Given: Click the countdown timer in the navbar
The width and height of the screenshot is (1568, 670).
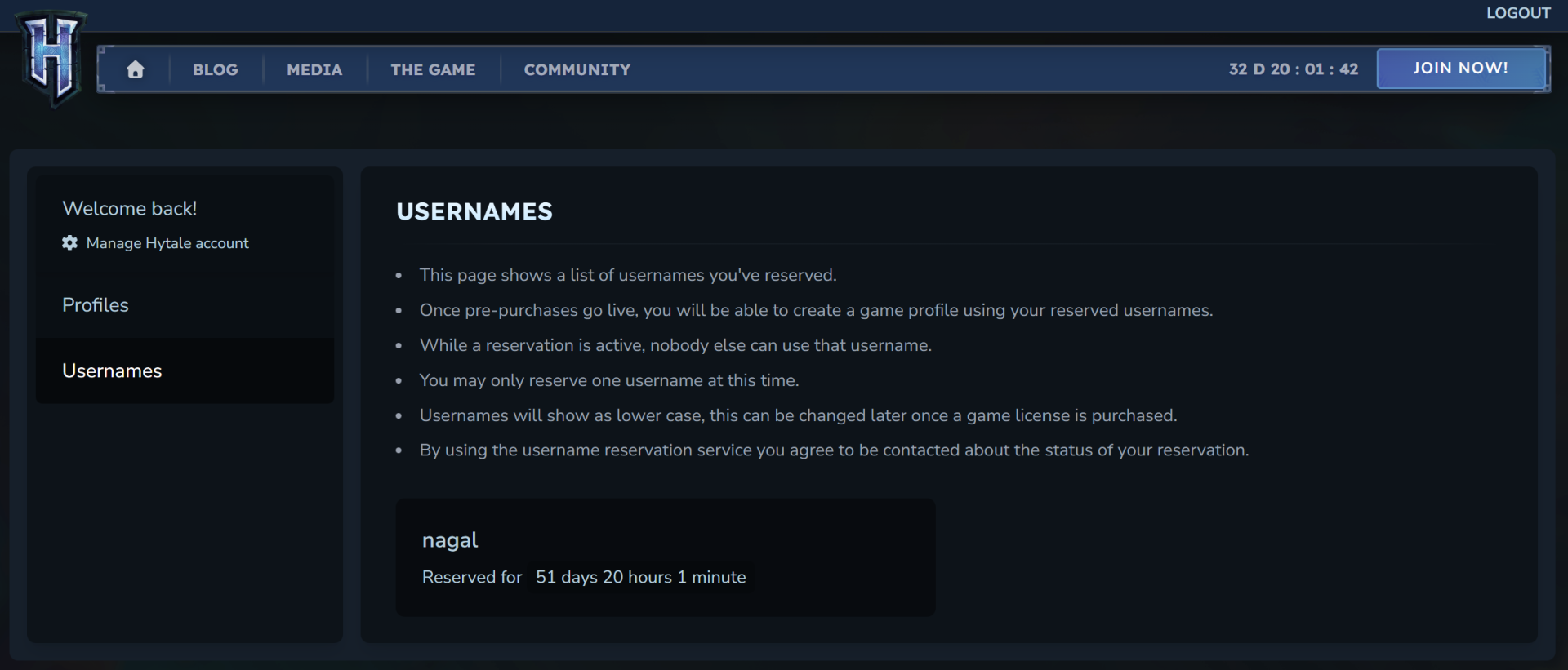Looking at the screenshot, I should pos(1293,69).
